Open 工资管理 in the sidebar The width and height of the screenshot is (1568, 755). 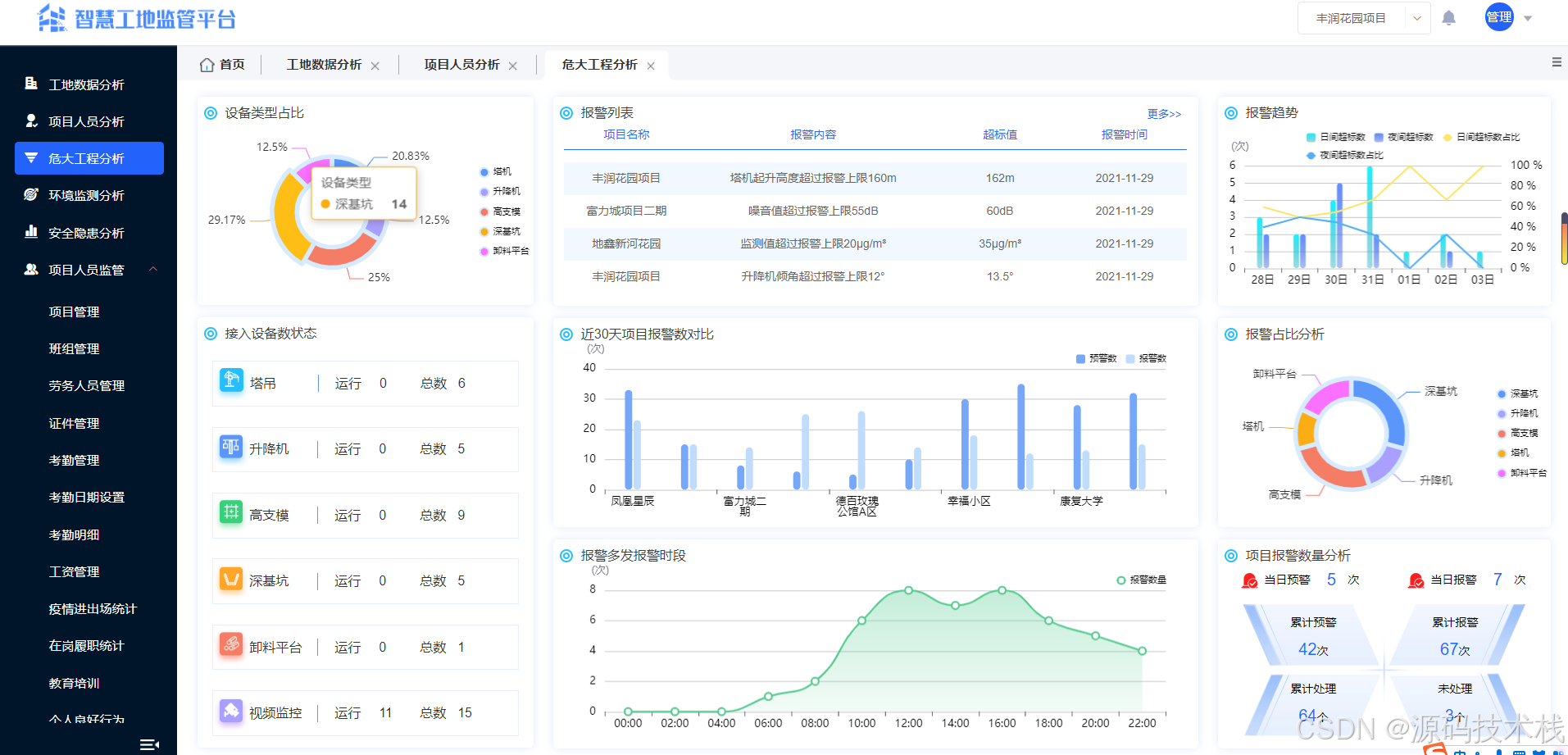pos(74,571)
